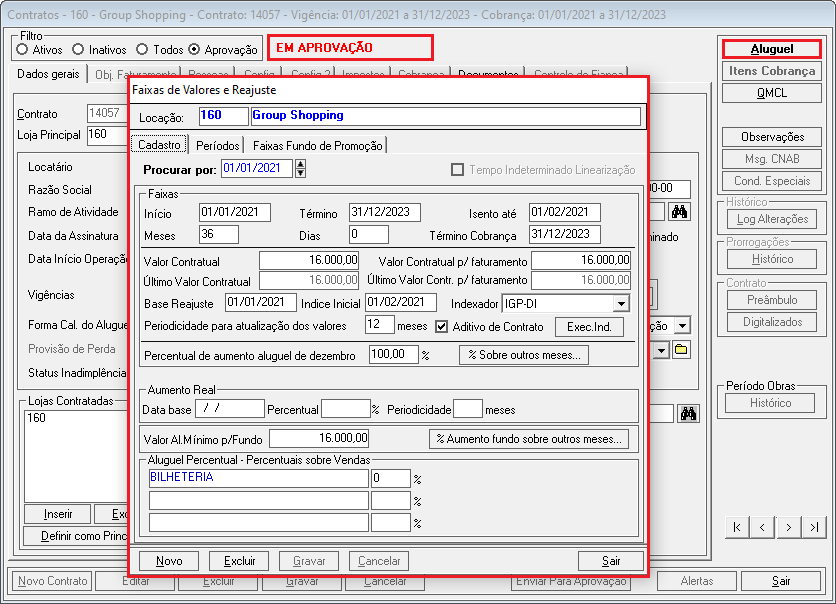Image resolution: width=836 pixels, height=604 pixels.
Task: Click Sair in Faixas dialog
Action: pyautogui.click(x=610, y=561)
